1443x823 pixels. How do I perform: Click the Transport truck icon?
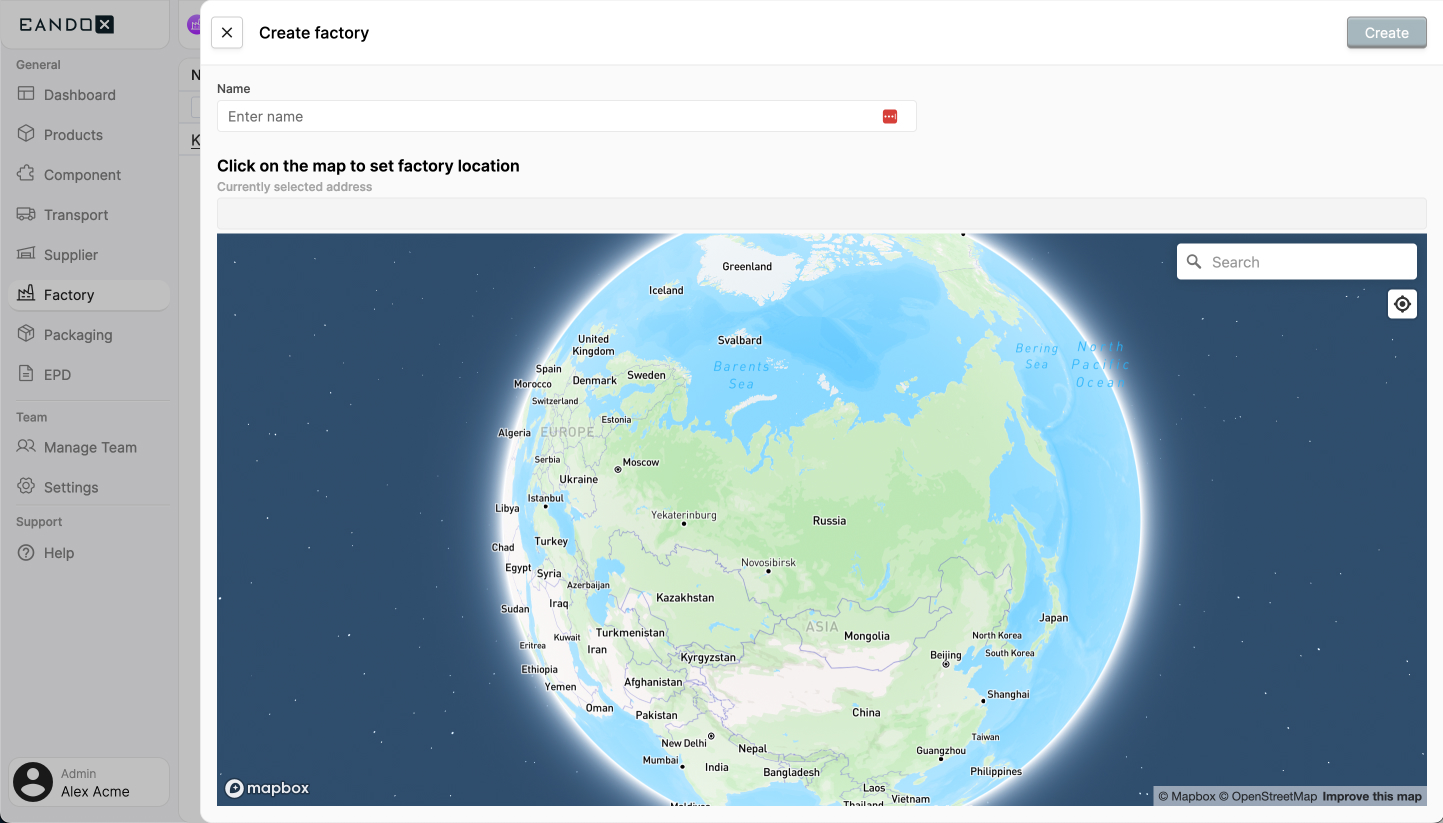[x=26, y=214]
